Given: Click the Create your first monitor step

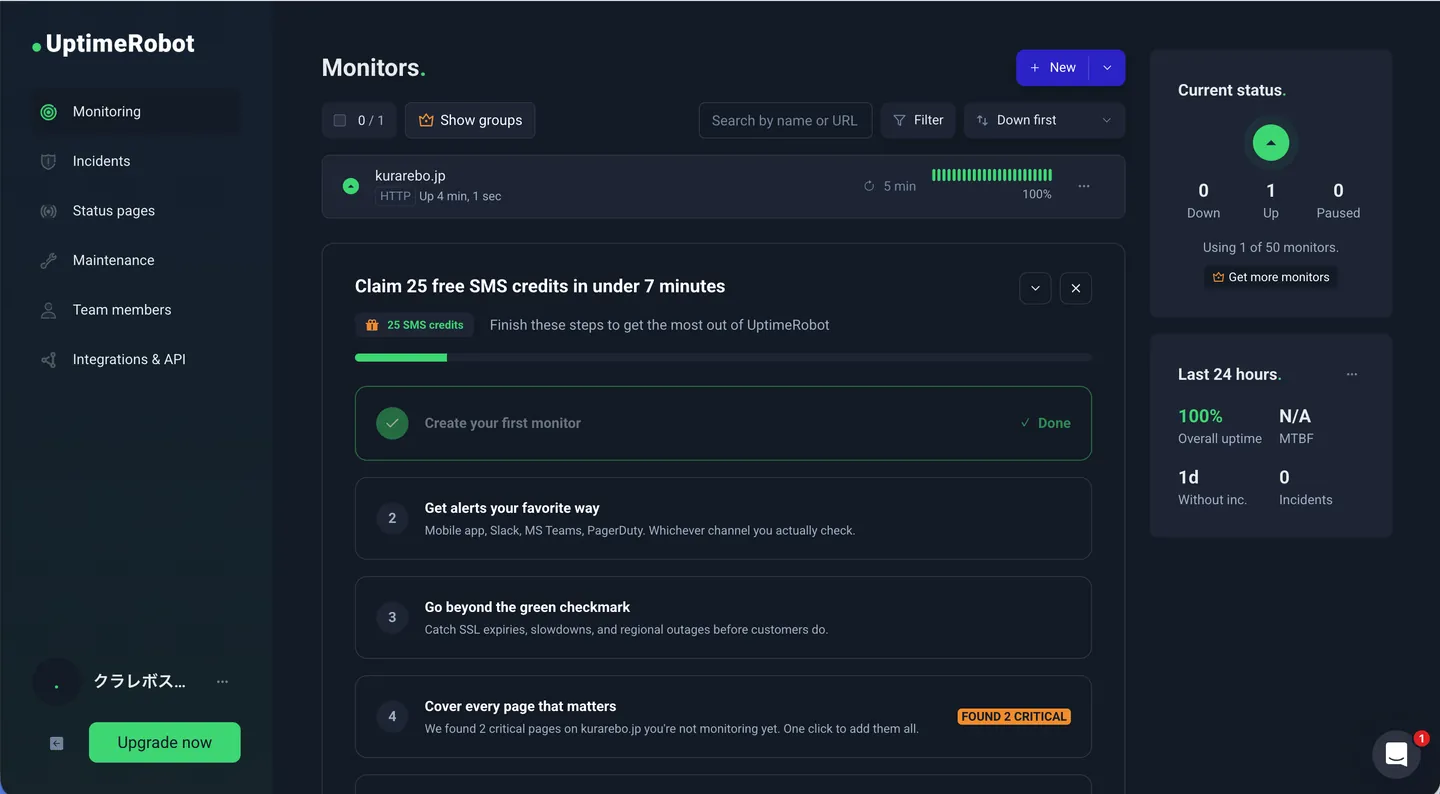Looking at the screenshot, I should [723, 423].
